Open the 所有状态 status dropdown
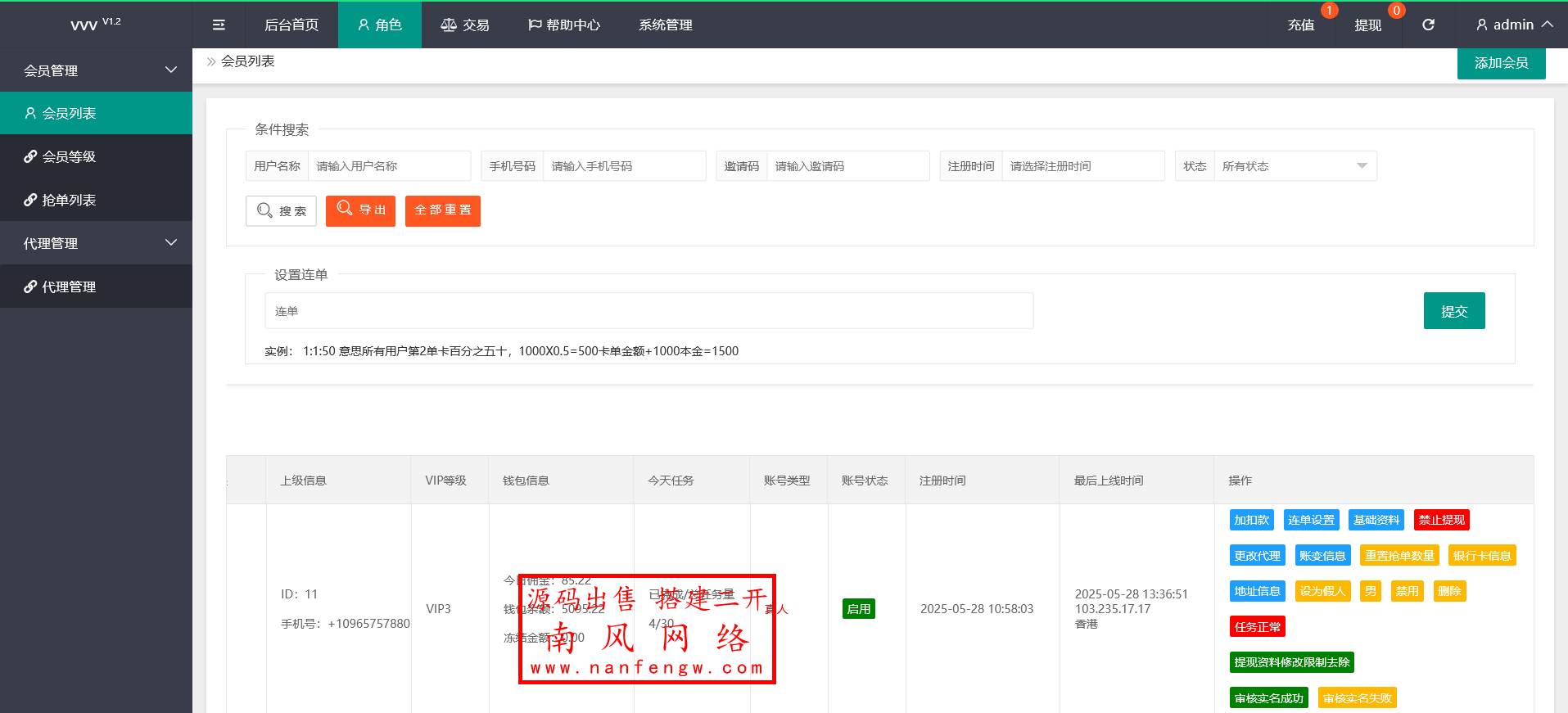This screenshot has width=1568, height=713. [1294, 166]
